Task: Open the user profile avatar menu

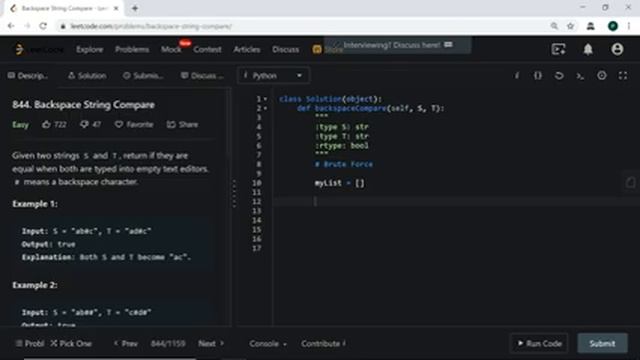Action: tap(617, 49)
